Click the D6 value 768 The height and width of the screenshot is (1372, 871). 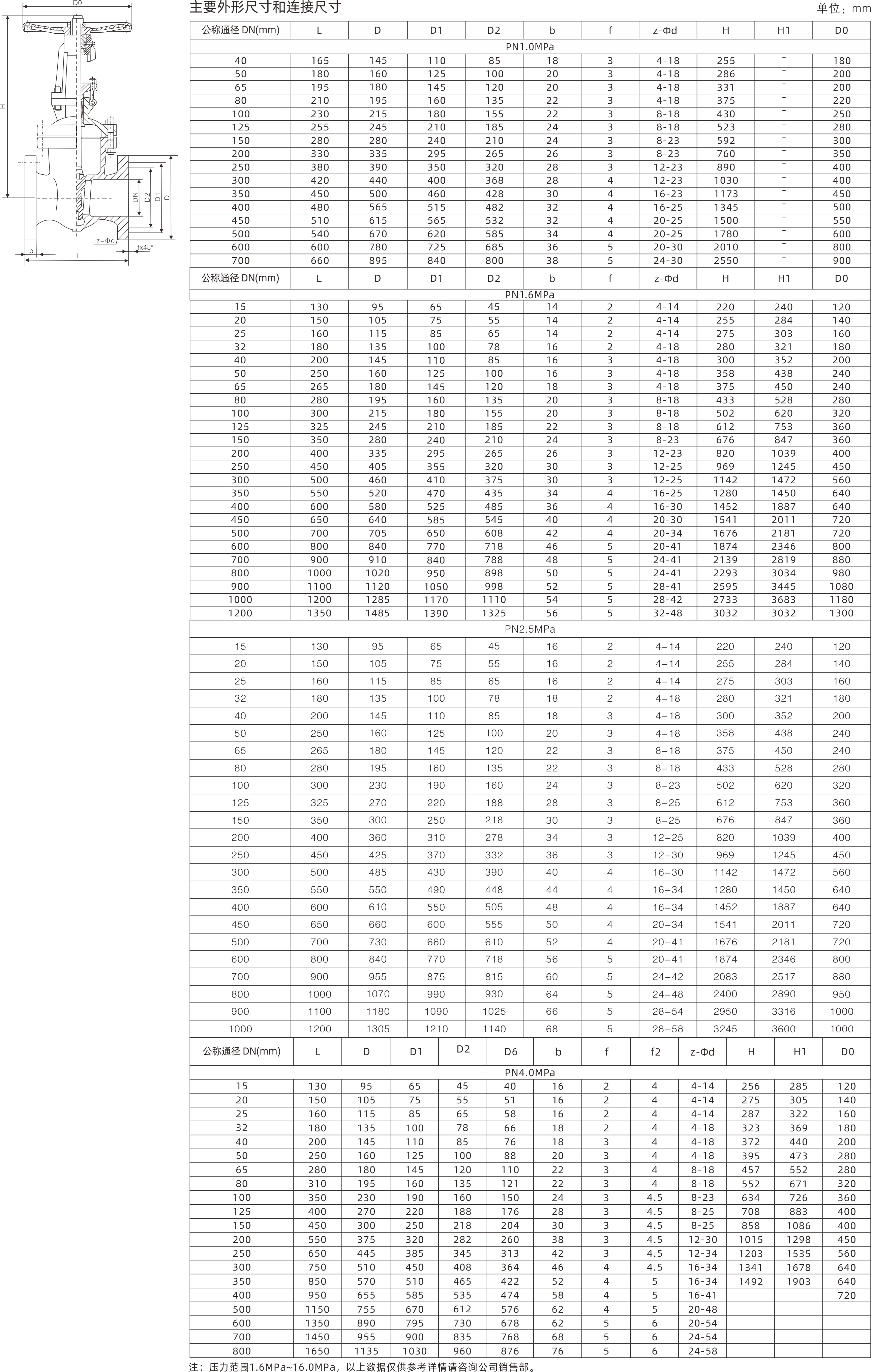tap(510, 1337)
